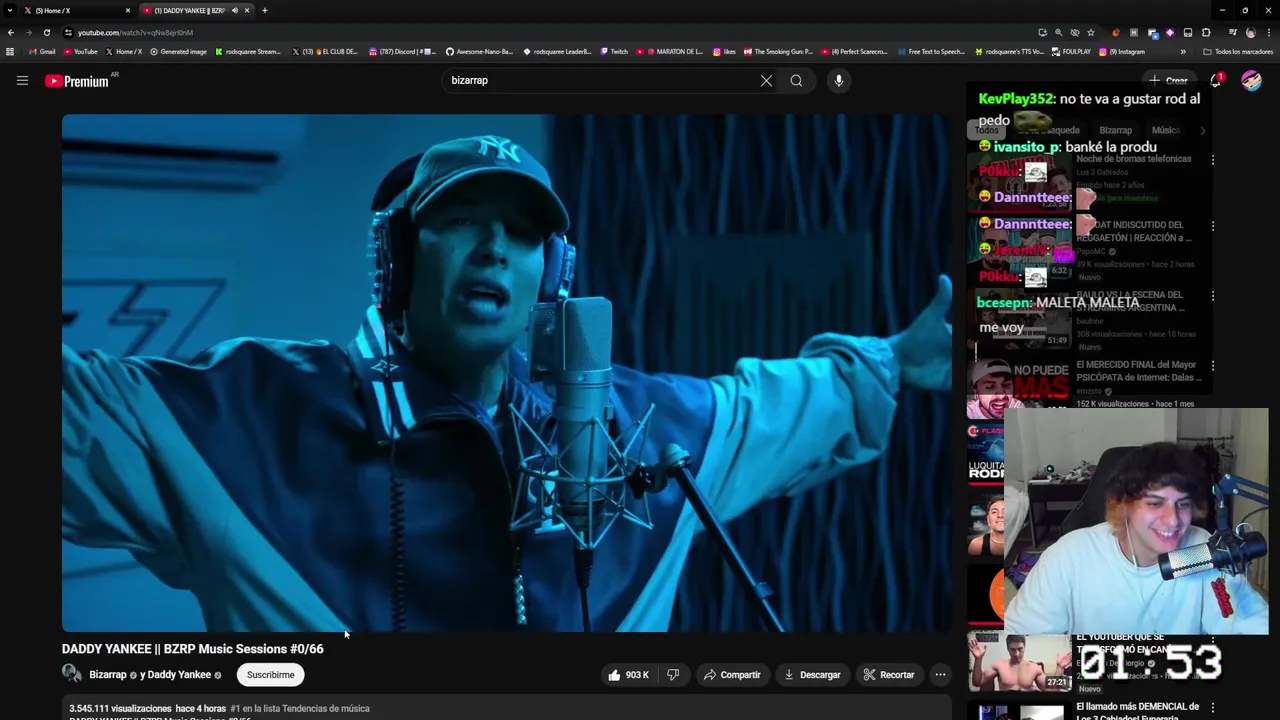The height and width of the screenshot is (720, 1280).
Task: Open the apps grid in bookmarks bar
Action: coord(10,52)
